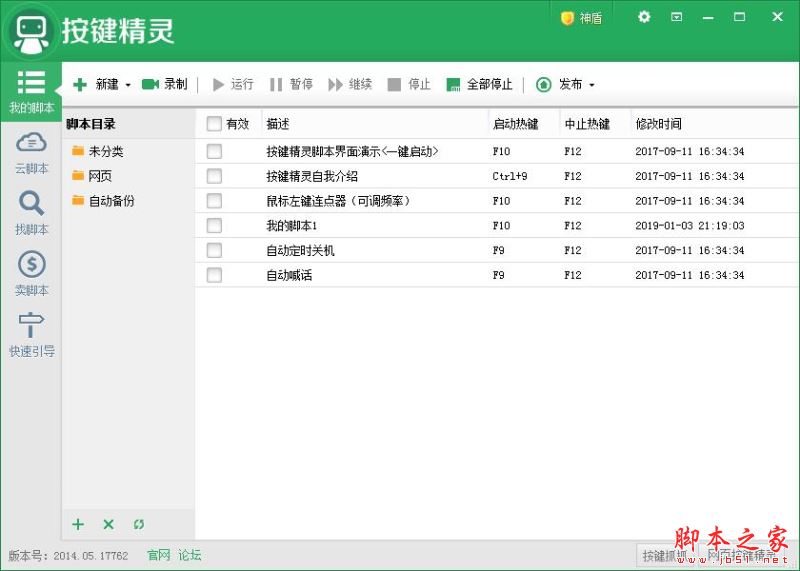This screenshot has height=571, width=800.
Task: Click 全部停止 to stop all scripts
Action: click(479, 84)
